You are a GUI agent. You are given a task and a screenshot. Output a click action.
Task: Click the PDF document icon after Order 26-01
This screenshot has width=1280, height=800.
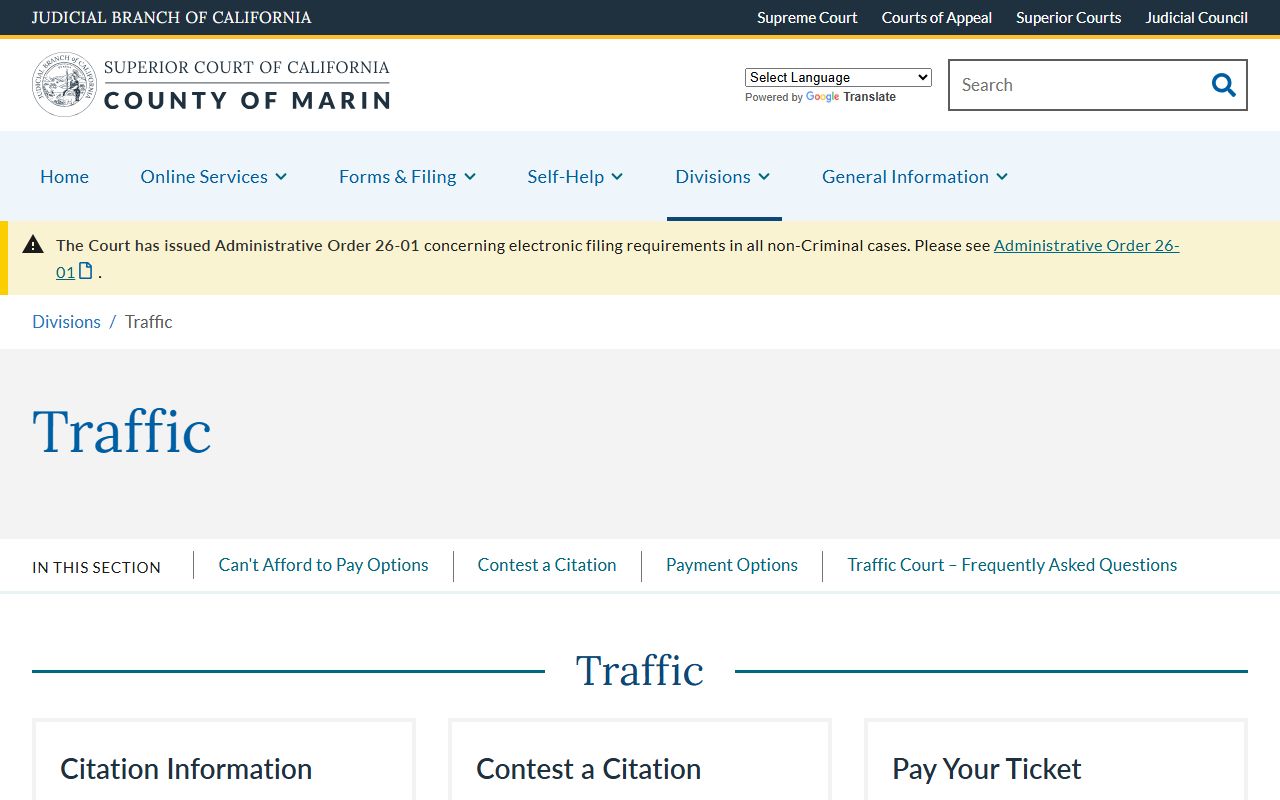(86, 271)
